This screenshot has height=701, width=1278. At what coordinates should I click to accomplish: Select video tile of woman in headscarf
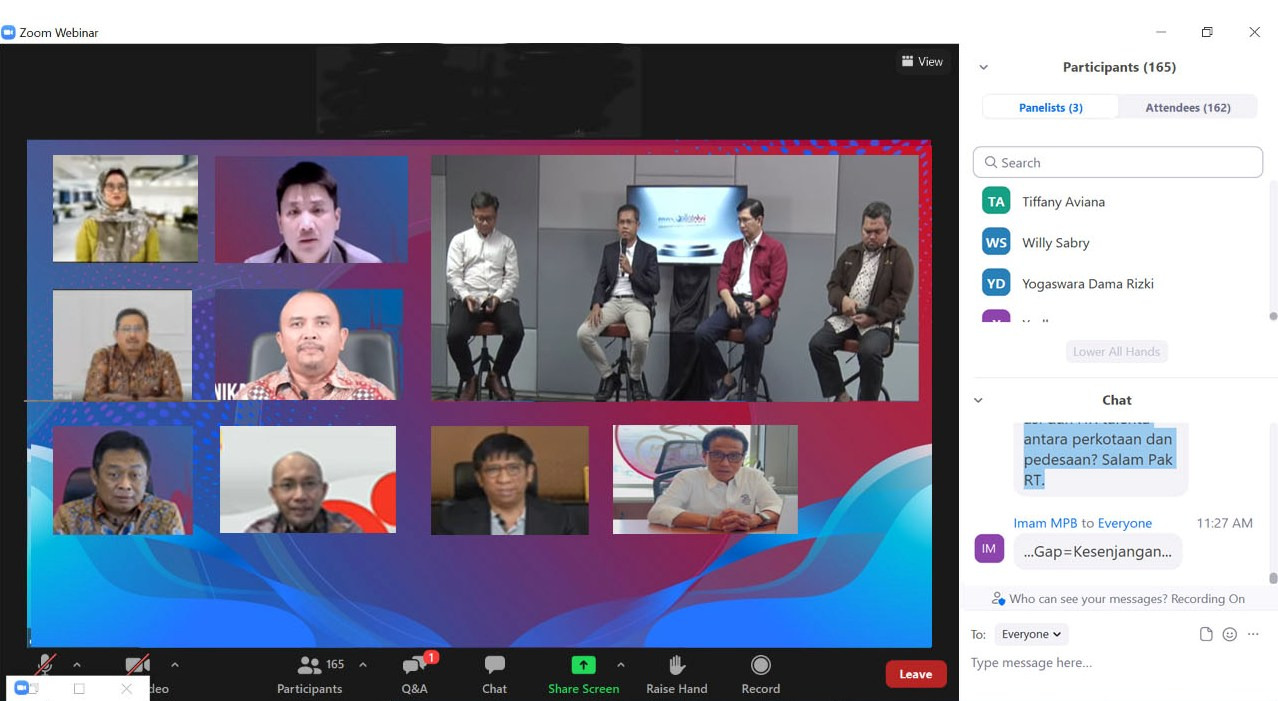(x=125, y=208)
